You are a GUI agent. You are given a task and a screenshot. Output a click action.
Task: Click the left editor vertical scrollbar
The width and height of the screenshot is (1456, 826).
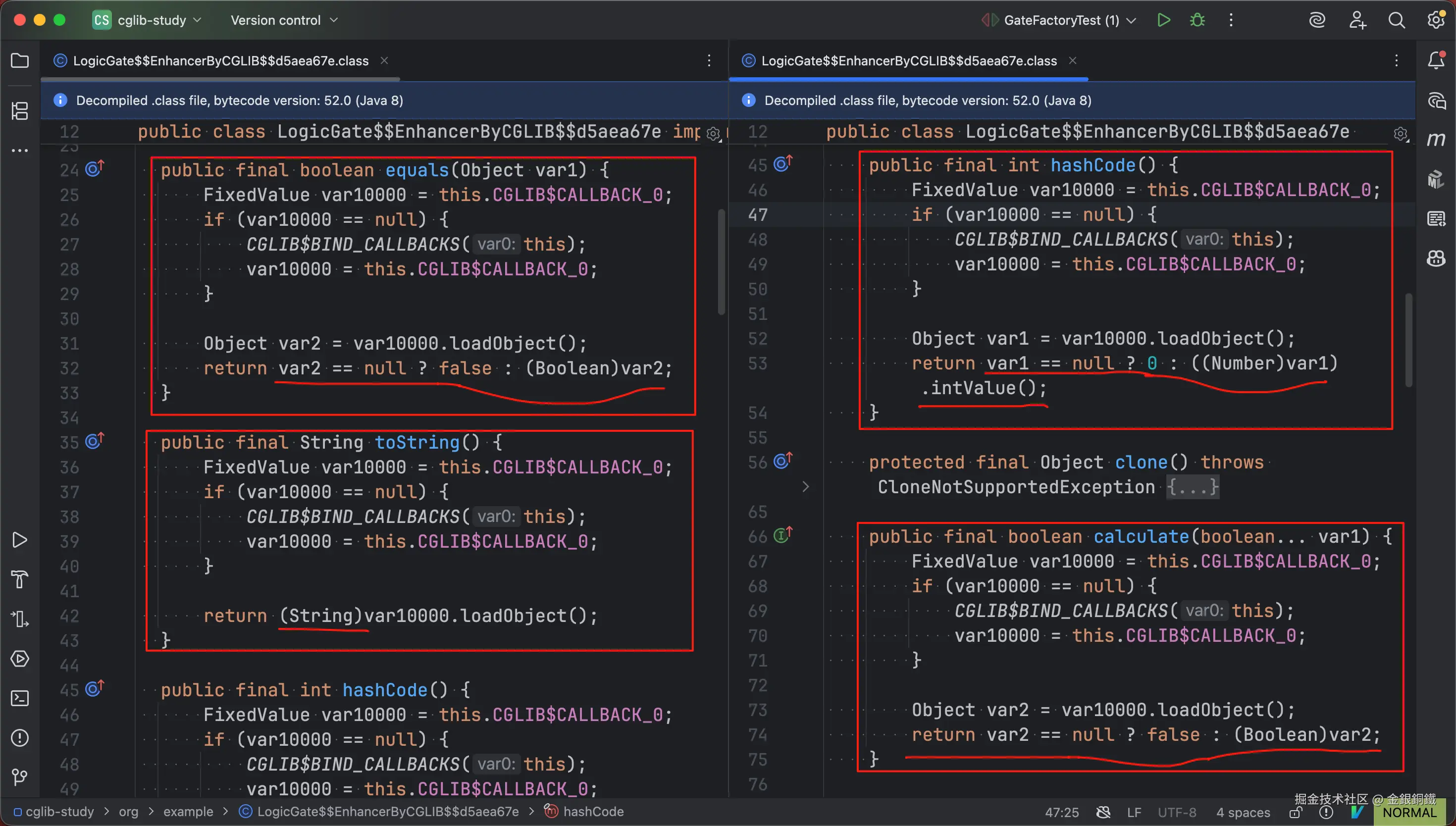721,261
